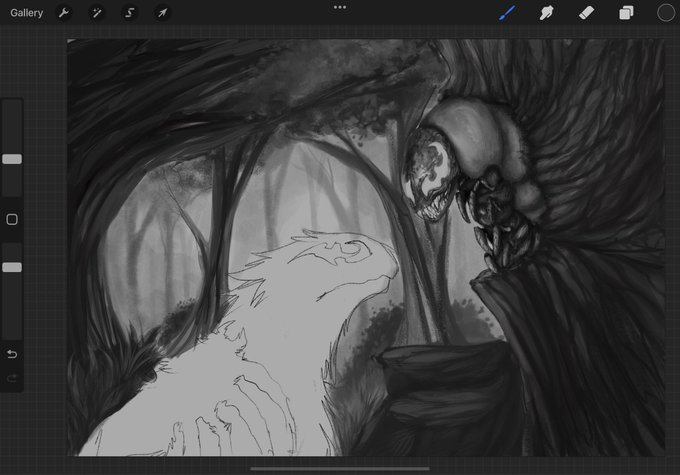This screenshot has width=680, height=475.
Task: Open the active color circle picker
Action: pyautogui.click(x=666, y=13)
